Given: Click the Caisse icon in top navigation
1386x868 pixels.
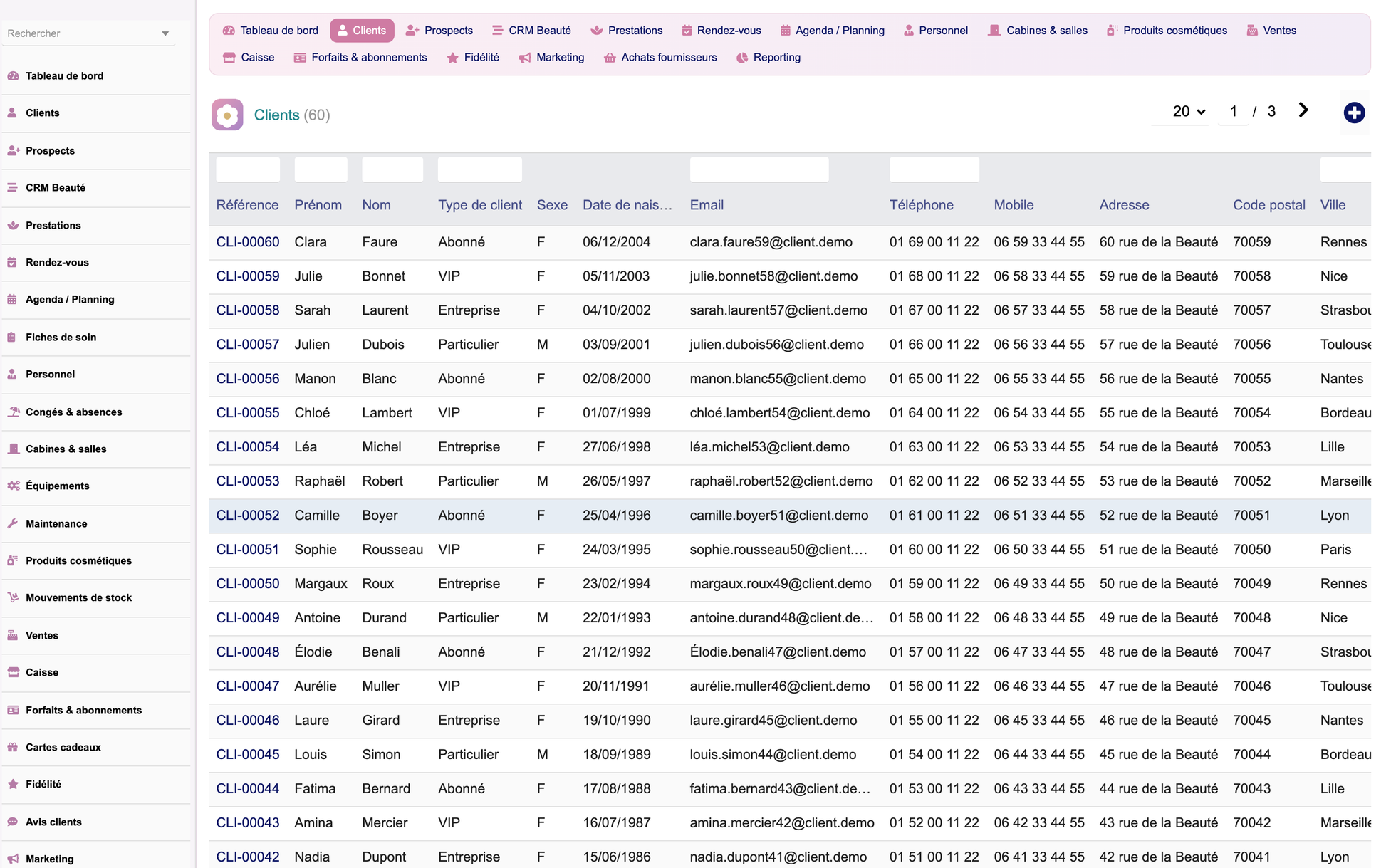Looking at the screenshot, I should [229, 57].
